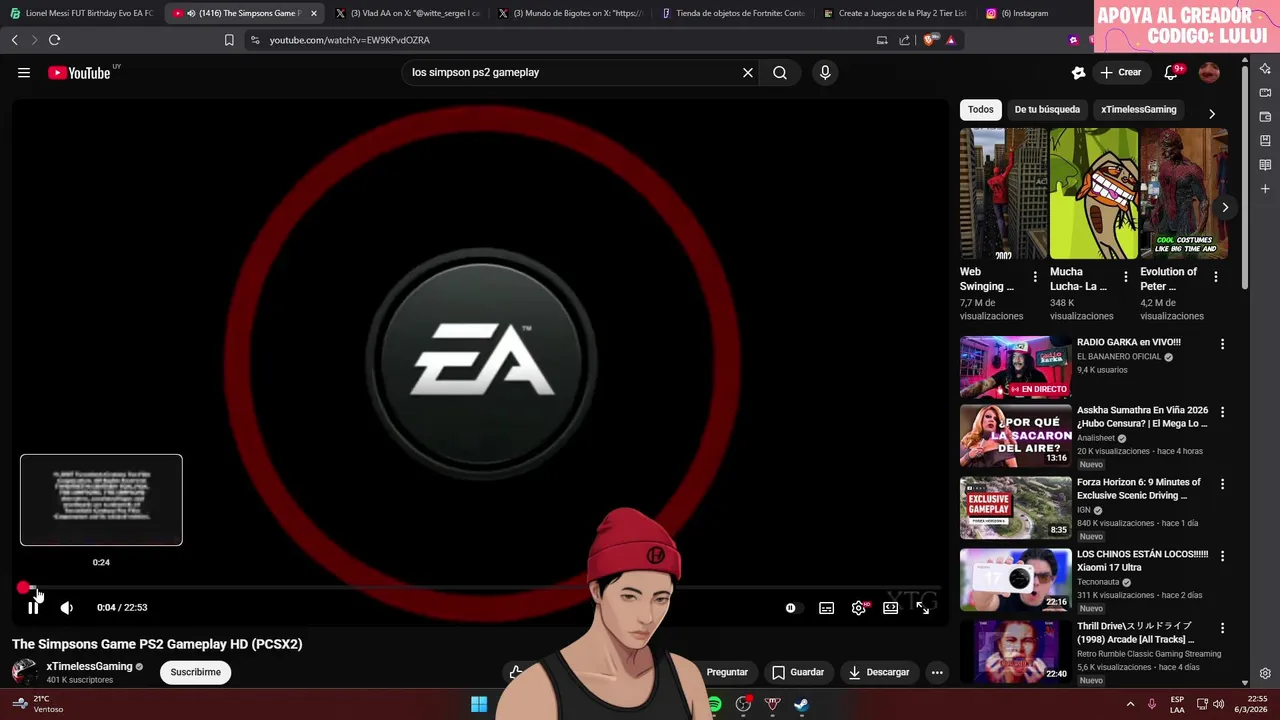
Task: Switch to Mundo de Bigotes tab
Action: 570,13
